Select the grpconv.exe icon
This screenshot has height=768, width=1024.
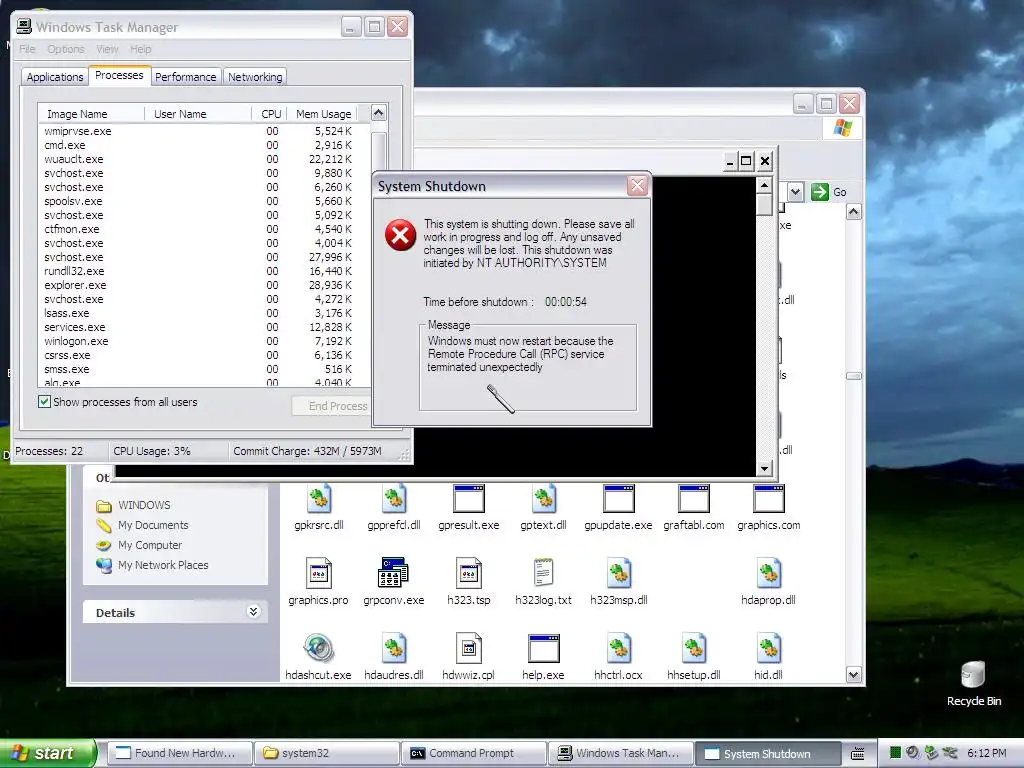coord(394,573)
